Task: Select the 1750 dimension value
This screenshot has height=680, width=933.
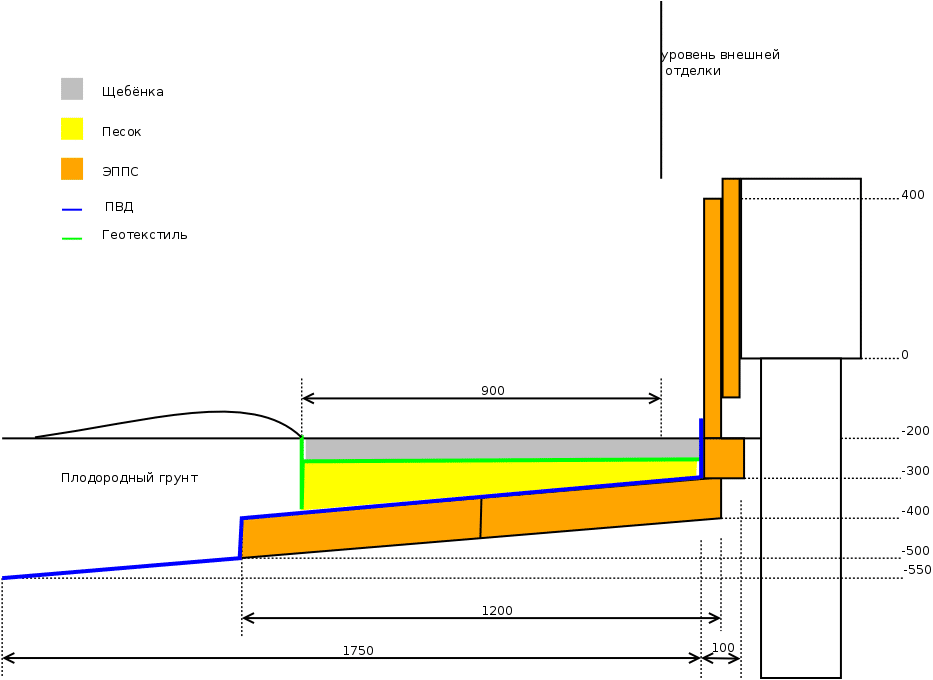Action: click(358, 650)
